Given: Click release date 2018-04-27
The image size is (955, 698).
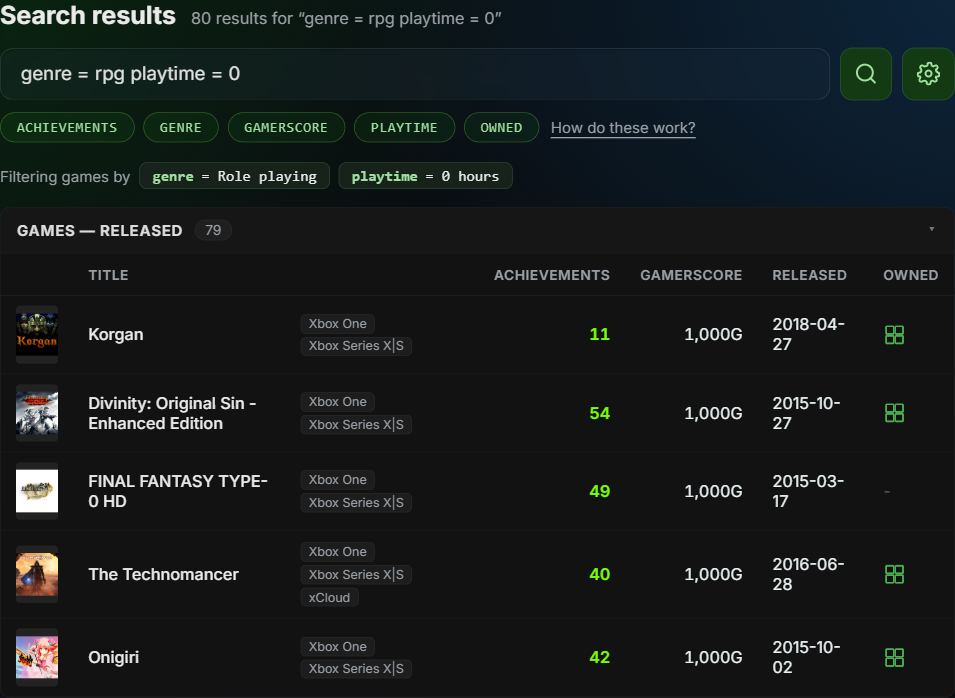Looking at the screenshot, I should pos(808,334).
